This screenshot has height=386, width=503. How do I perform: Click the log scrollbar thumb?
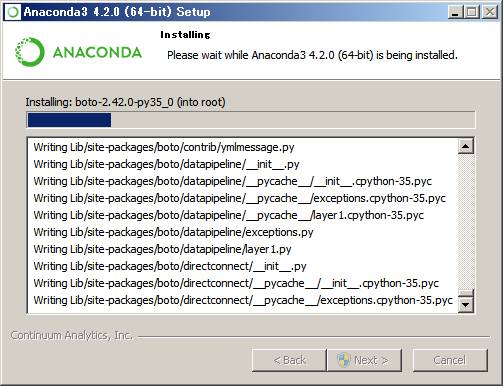coord(466,293)
